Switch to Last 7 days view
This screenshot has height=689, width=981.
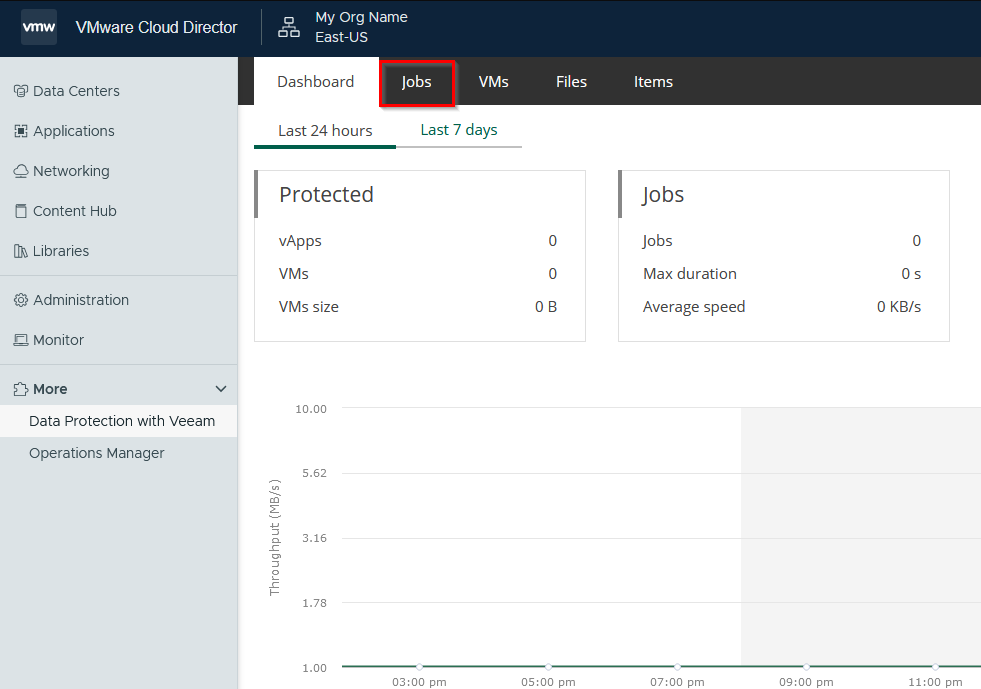459,130
